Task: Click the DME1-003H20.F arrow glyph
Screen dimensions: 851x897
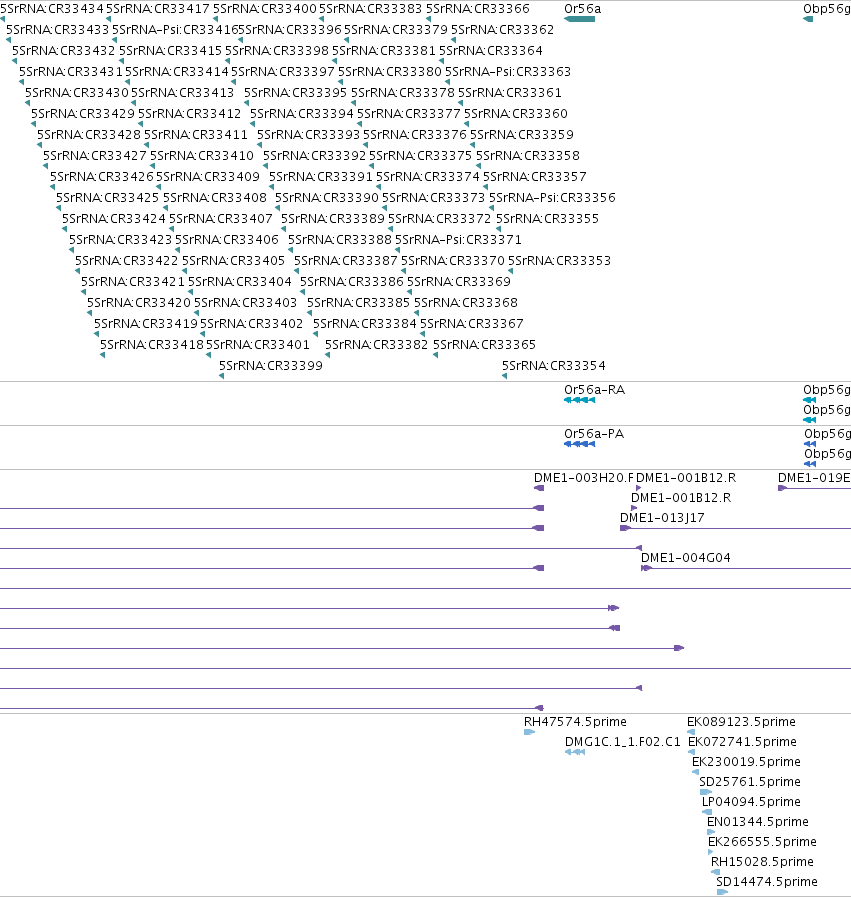Action: pos(539,488)
